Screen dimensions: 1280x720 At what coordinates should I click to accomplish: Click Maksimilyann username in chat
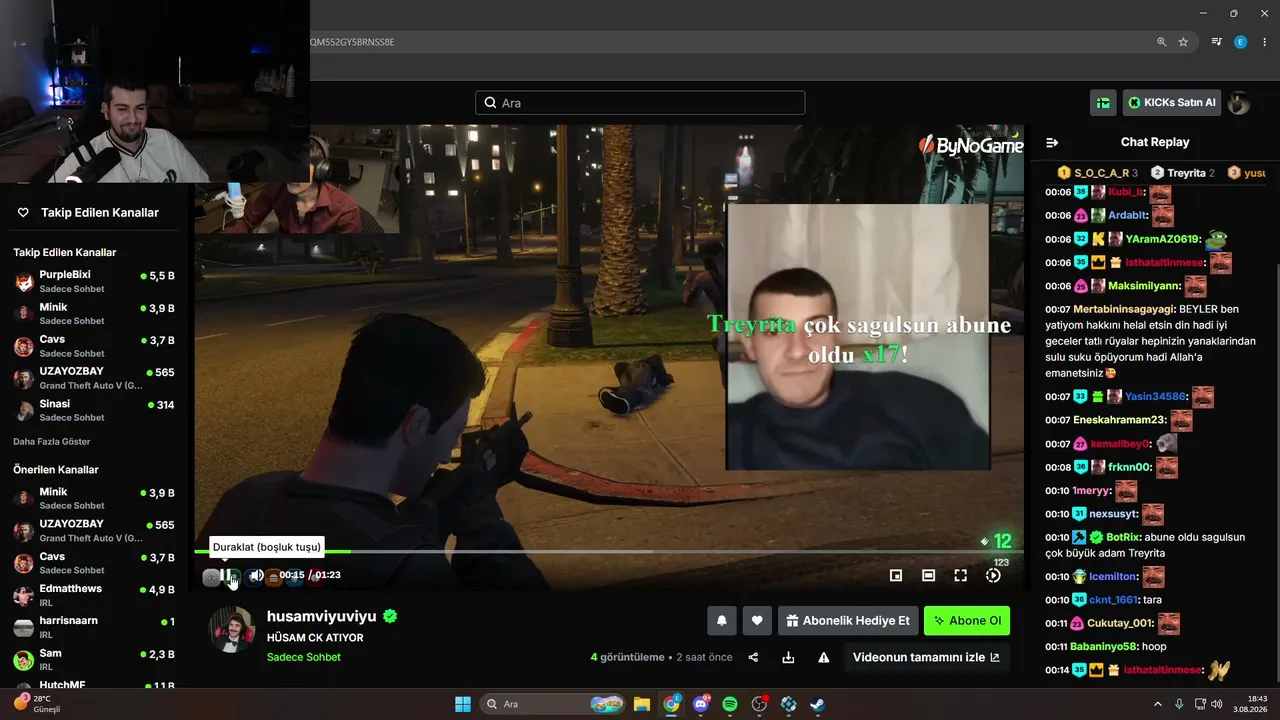coord(1143,286)
